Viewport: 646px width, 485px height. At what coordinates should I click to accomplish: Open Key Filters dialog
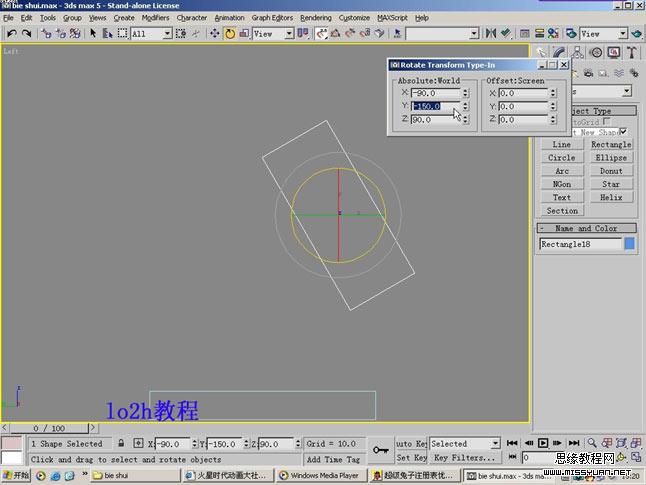click(465, 458)
